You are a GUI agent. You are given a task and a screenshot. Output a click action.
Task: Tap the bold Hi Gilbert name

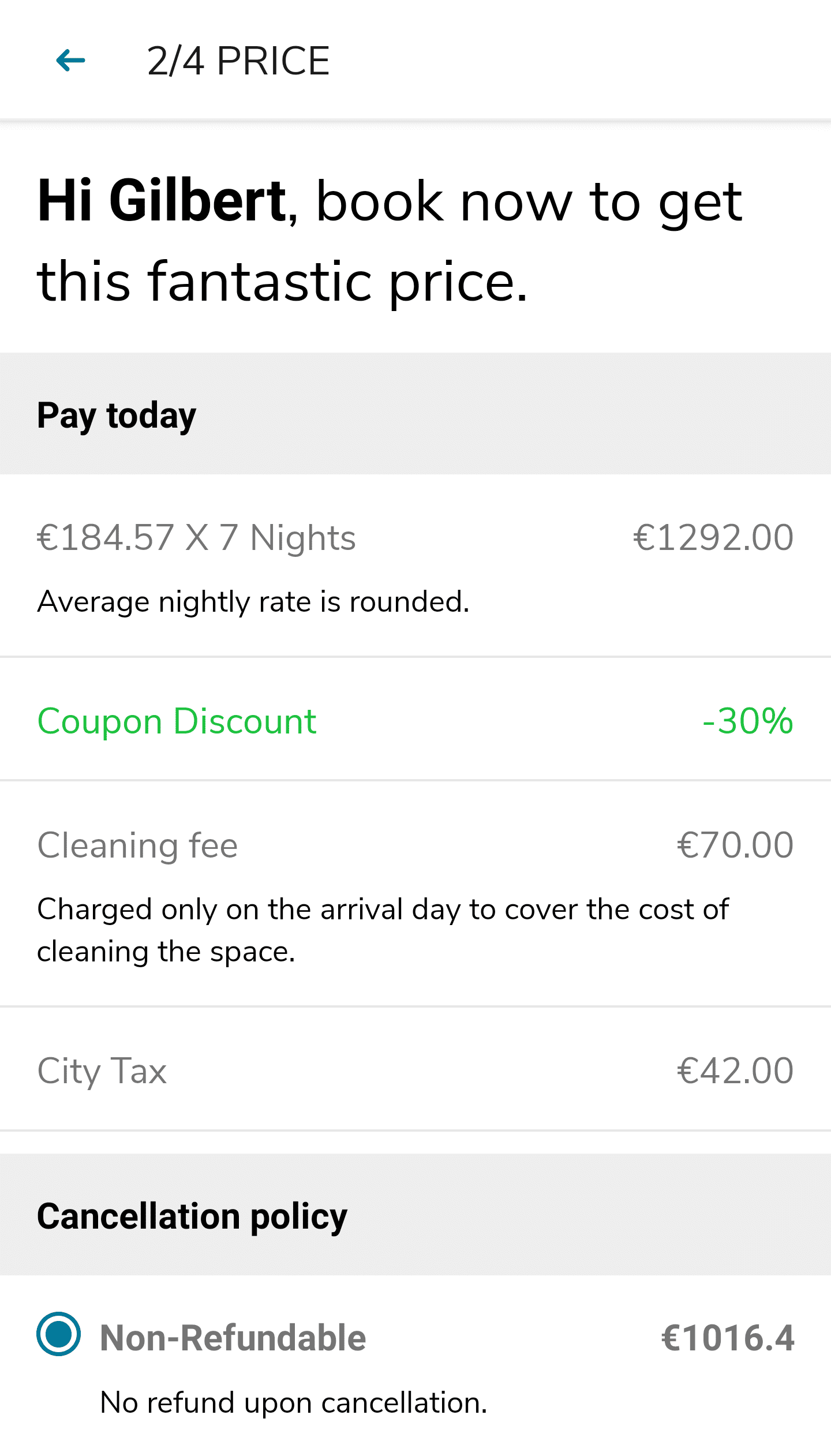(x=162, y=201)
